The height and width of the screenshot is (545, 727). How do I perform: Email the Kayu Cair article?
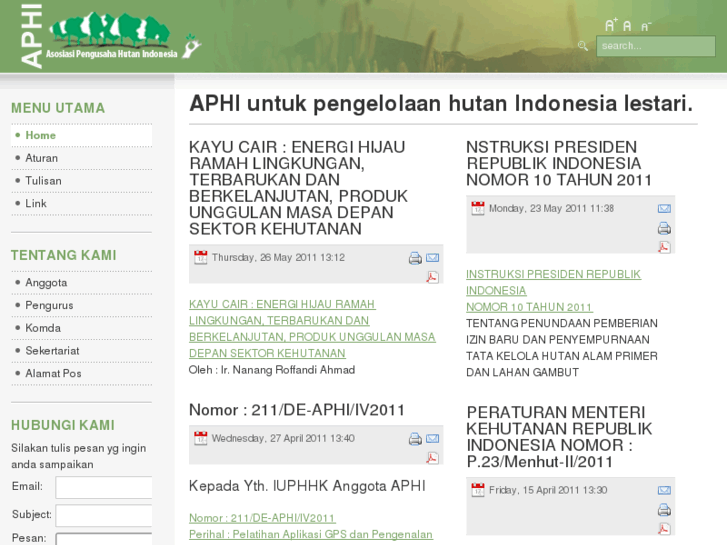pos(433,257)
